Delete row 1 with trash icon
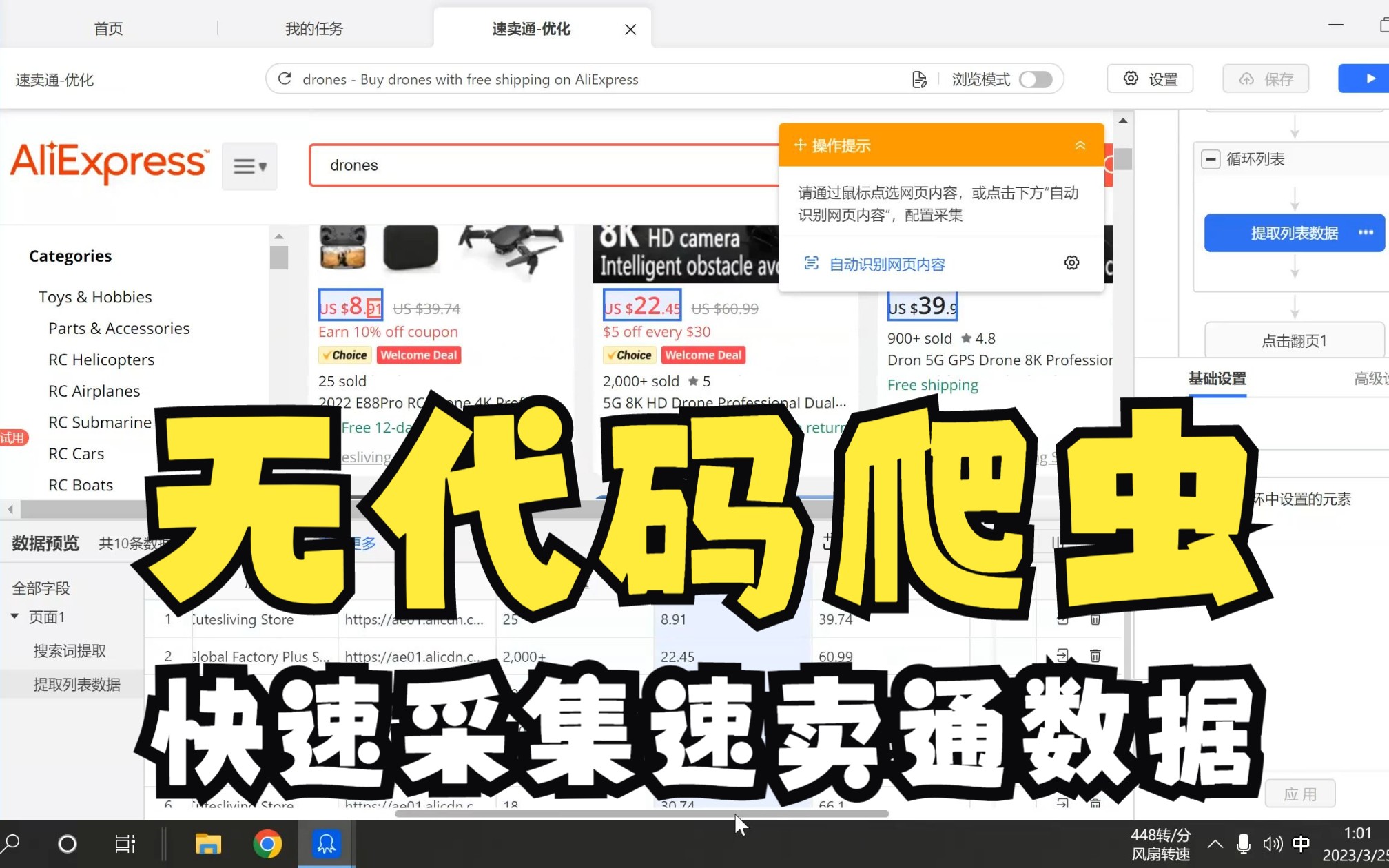Image resolution: width=1389 pixels, height=868 pixels. point(1095,619)
